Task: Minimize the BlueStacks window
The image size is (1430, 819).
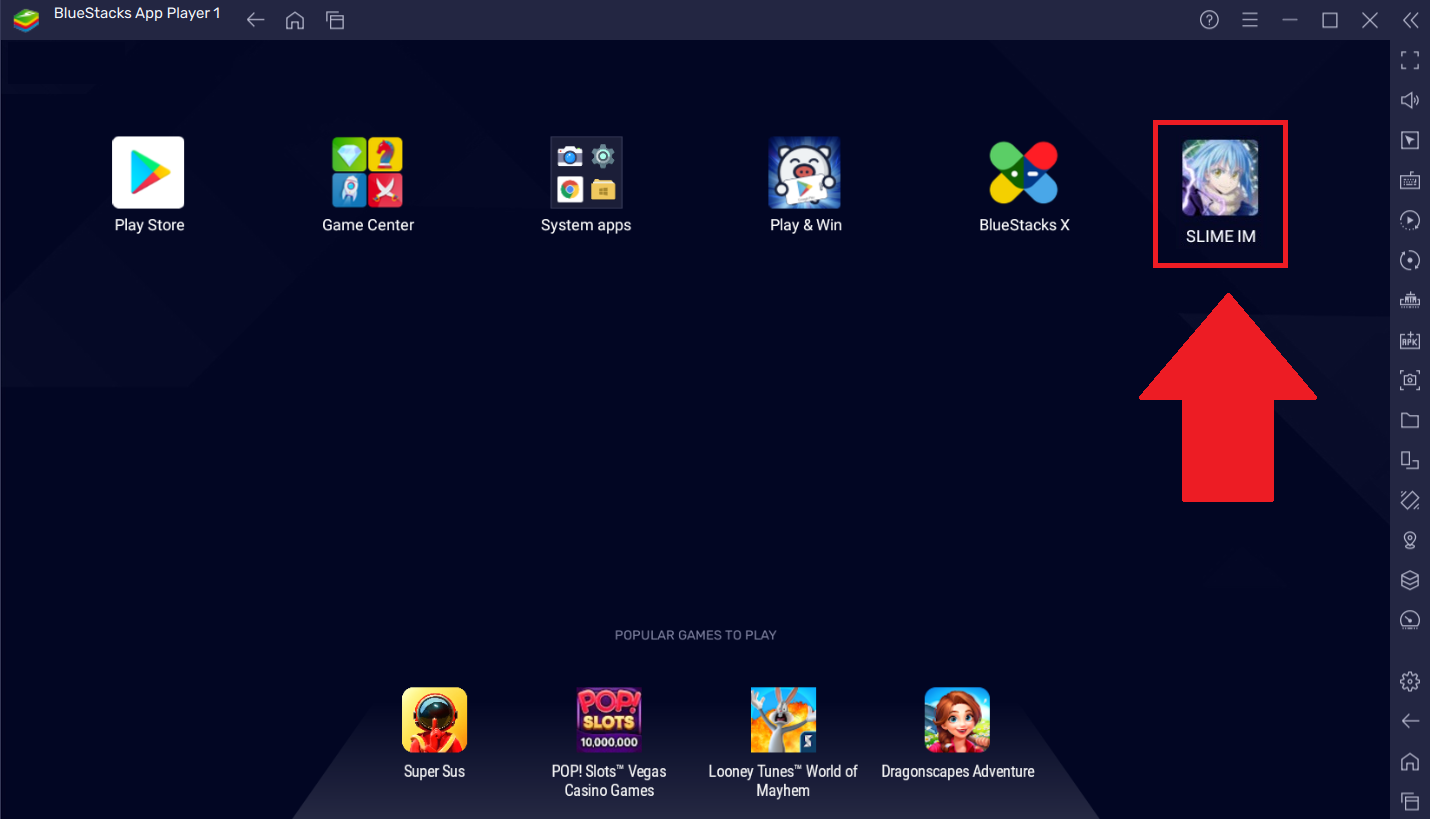Action: pos(1290,20)
